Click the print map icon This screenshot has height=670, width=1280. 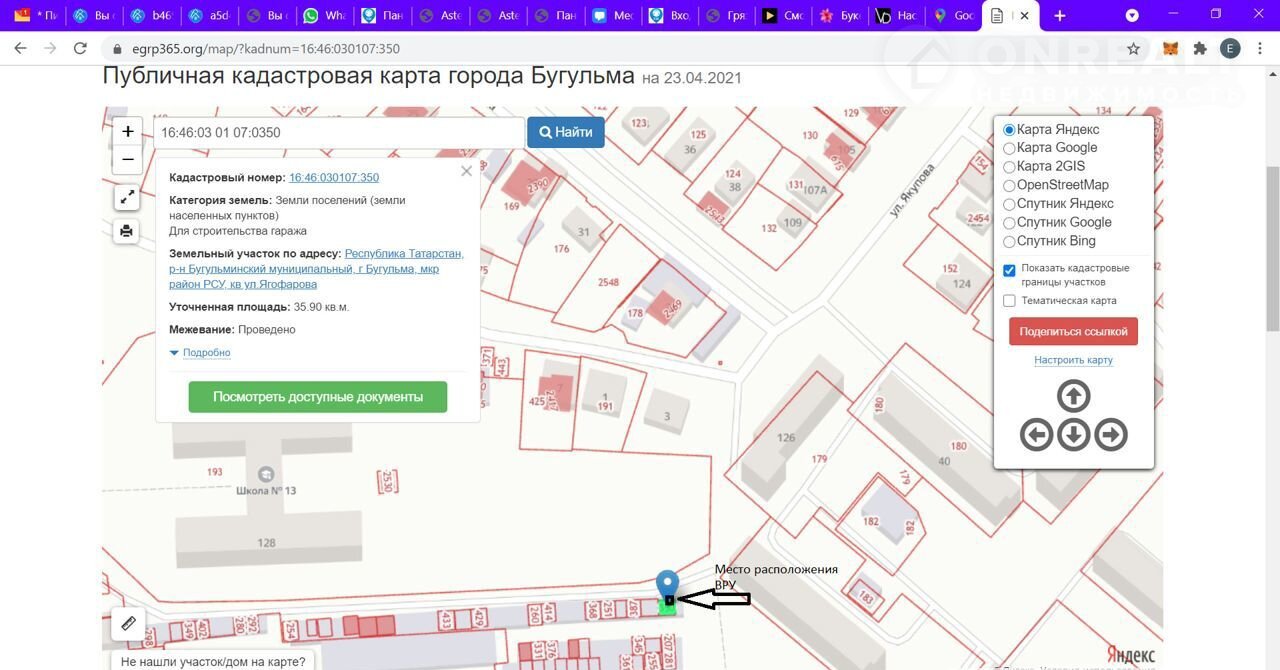point(127,232)
